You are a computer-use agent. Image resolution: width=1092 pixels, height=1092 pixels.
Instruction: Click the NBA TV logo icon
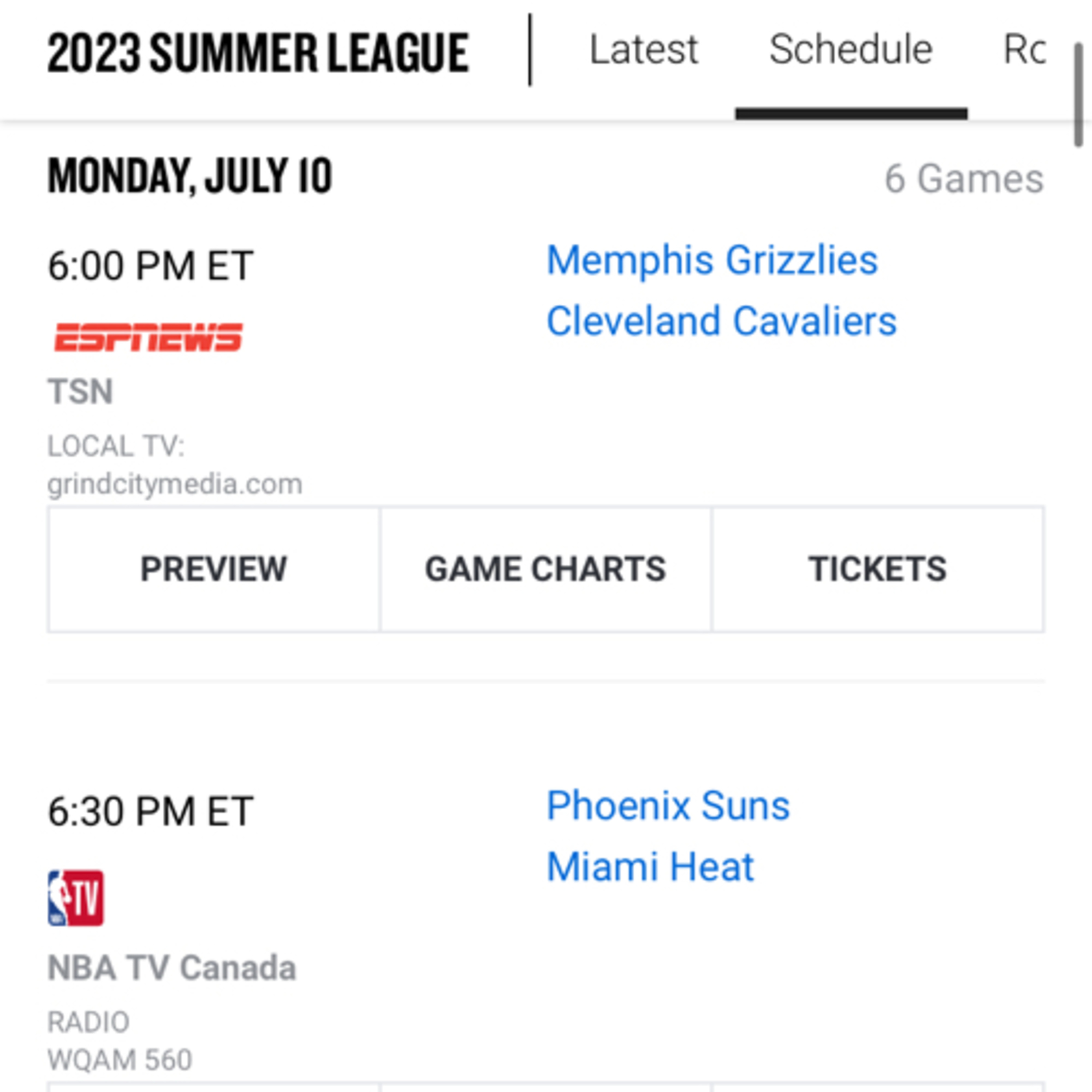click(76, 898)
